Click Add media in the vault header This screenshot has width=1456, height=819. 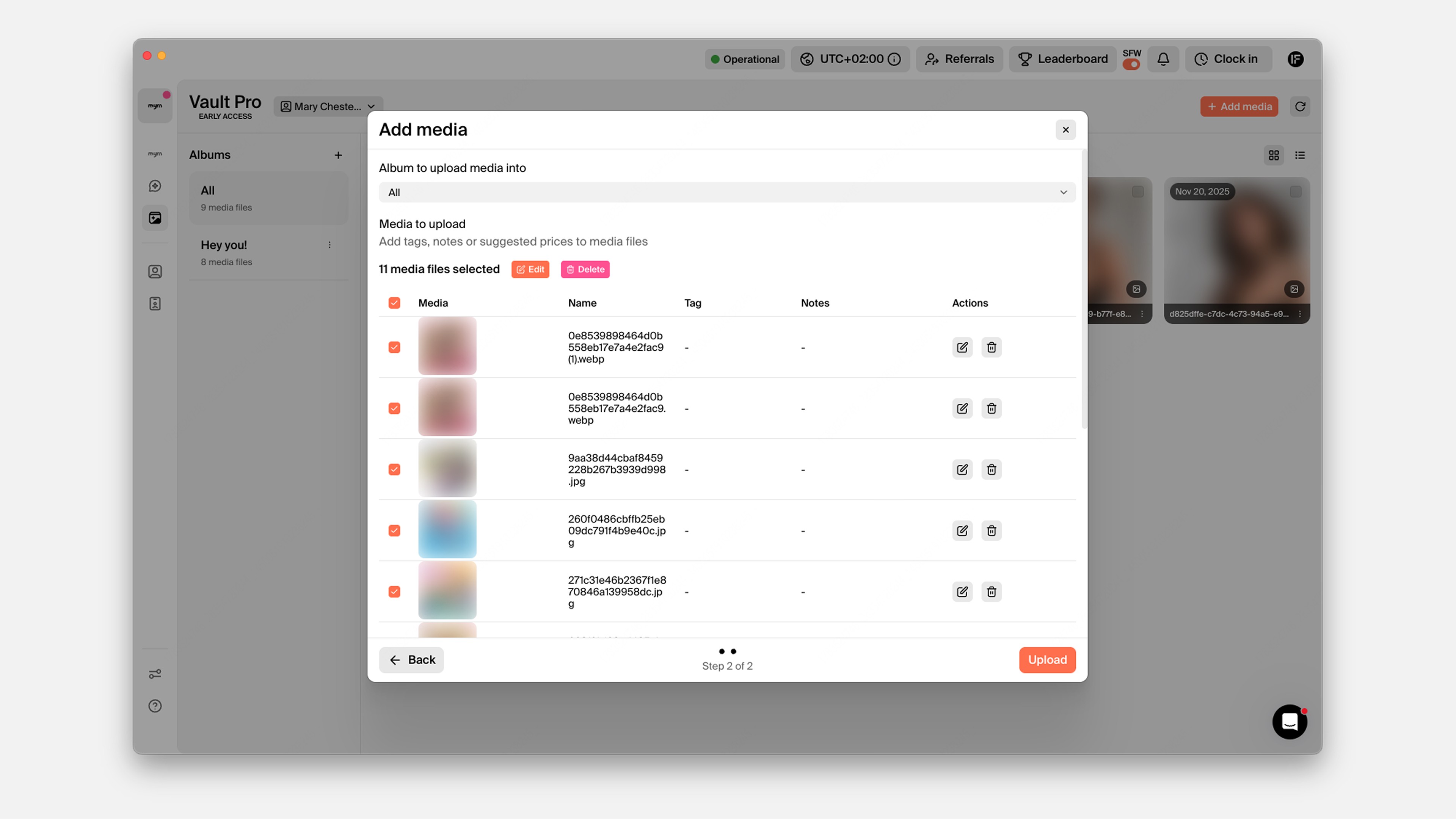tap(1239, 106)
